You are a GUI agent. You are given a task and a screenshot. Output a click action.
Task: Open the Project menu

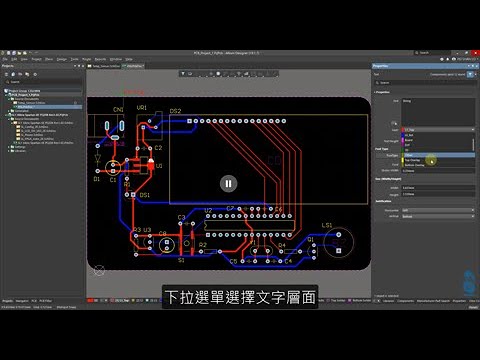click(x=36, y=59)
